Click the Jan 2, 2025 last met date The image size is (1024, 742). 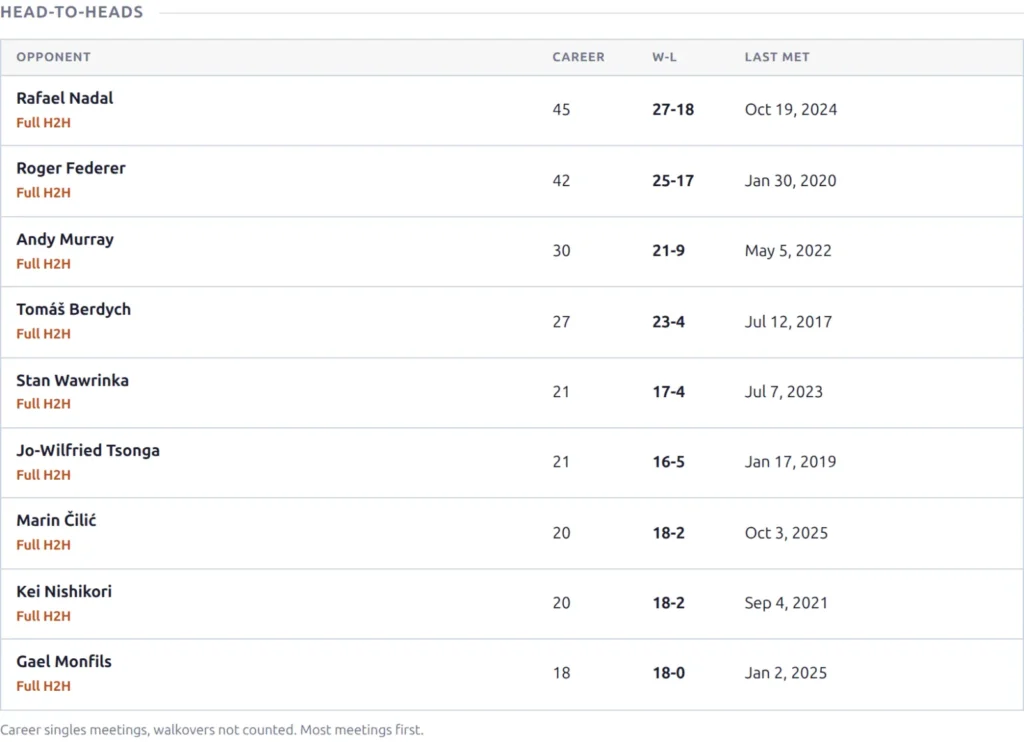tap(786, 673)
